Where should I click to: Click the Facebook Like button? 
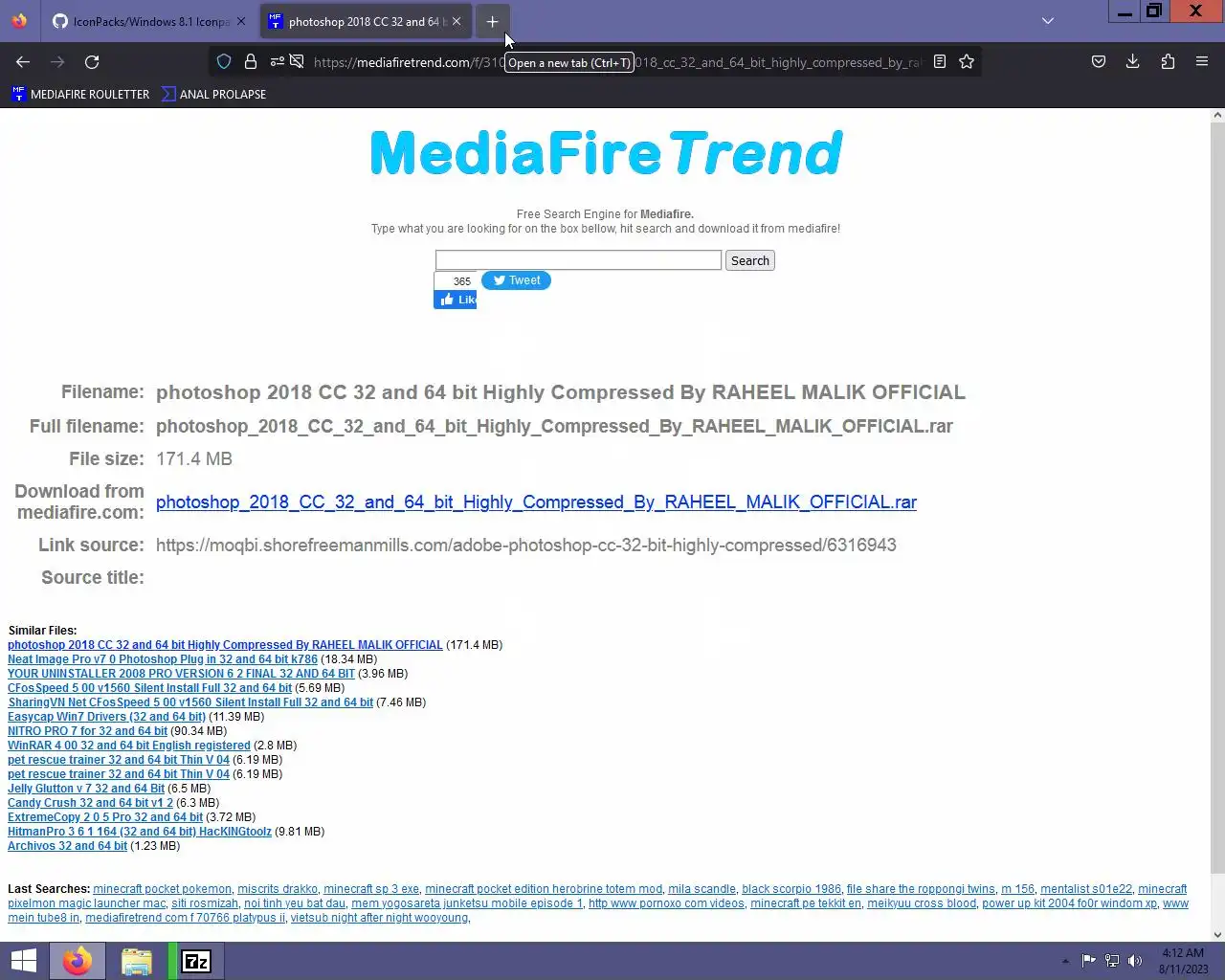pos(456,300)
